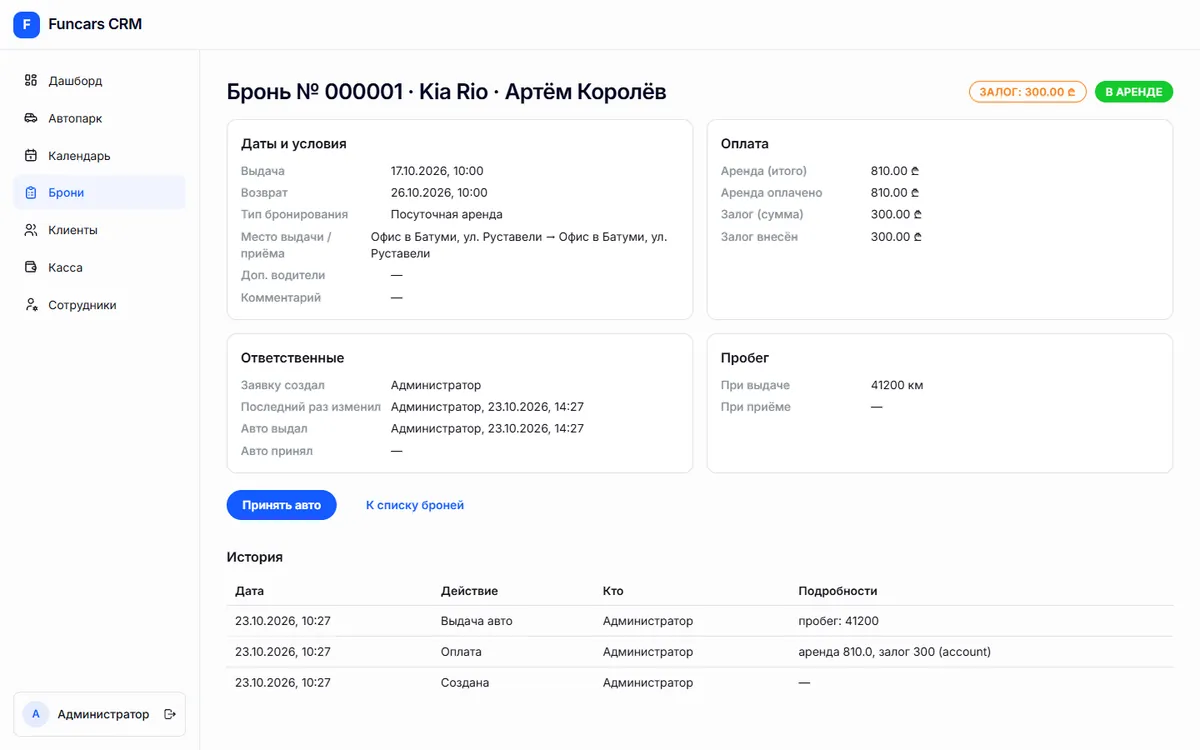
Task: Click the История section heading
Action: click(255, 557)
